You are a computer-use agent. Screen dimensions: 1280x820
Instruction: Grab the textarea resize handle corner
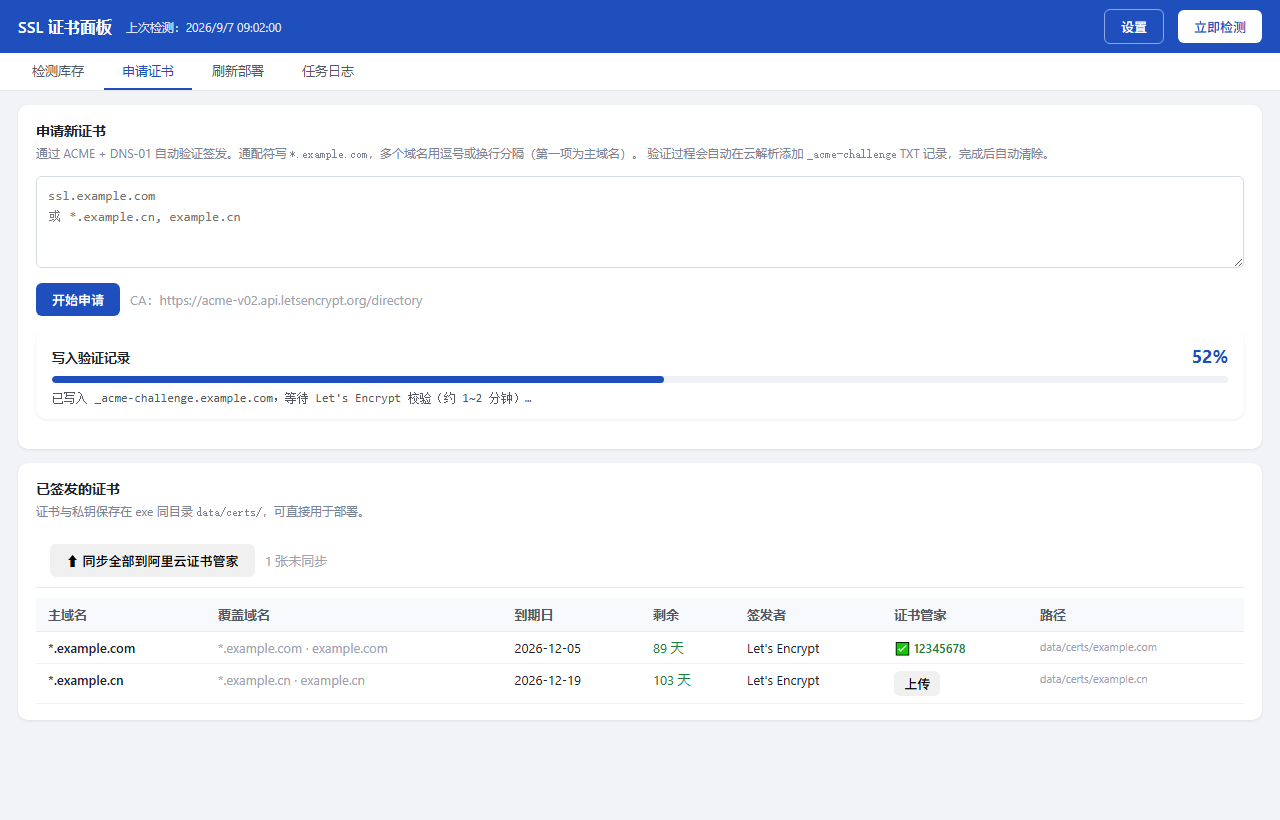point(1237,261)
